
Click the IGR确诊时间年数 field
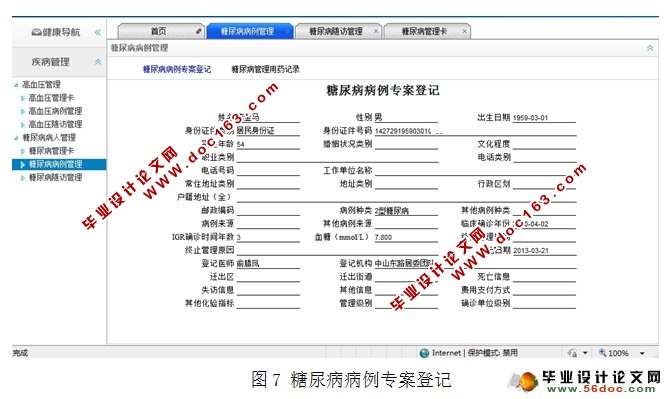(x=268, y=237)
